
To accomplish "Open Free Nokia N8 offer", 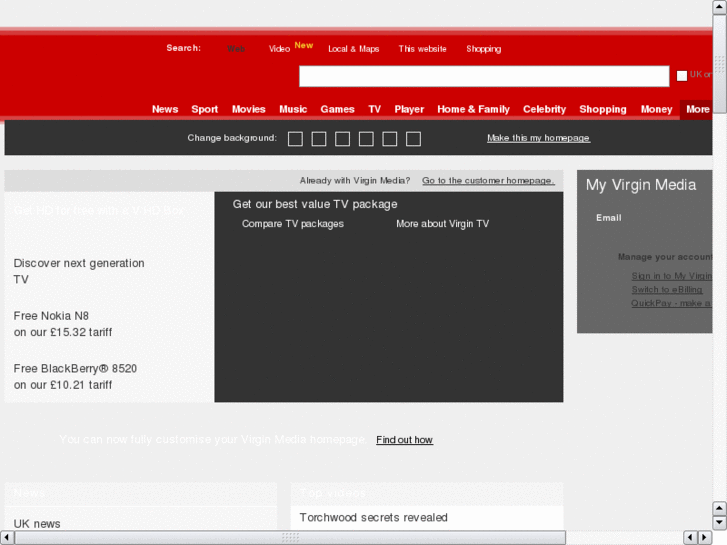I will coord(63,324).
